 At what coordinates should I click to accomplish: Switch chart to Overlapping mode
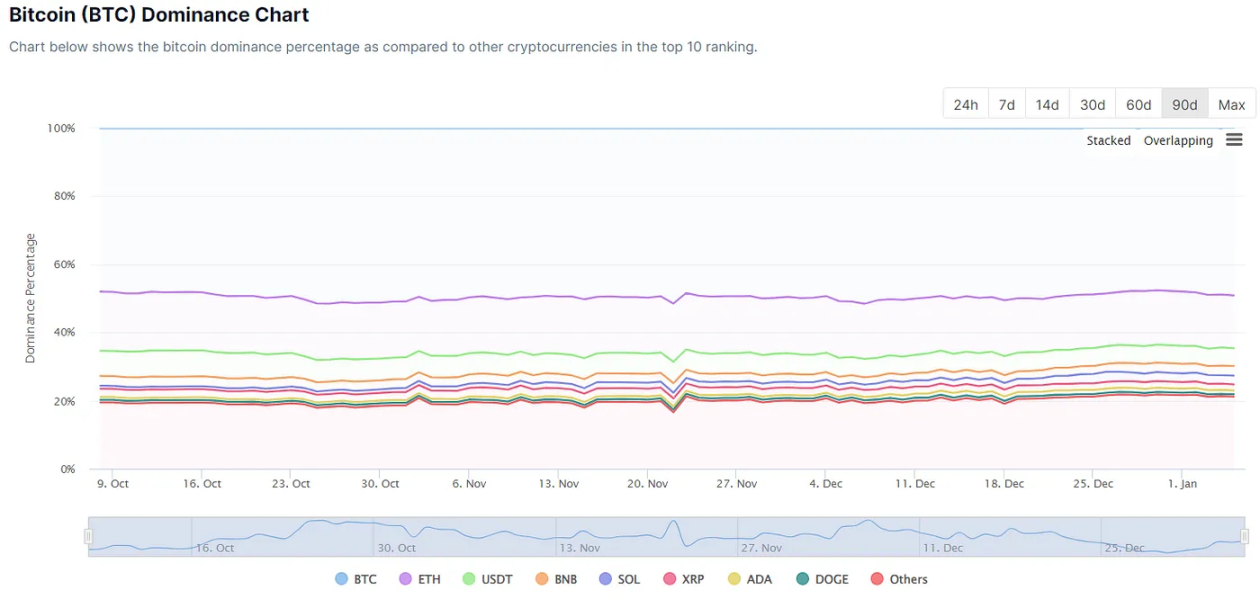pyautogui.click(x=1178, y=141)
